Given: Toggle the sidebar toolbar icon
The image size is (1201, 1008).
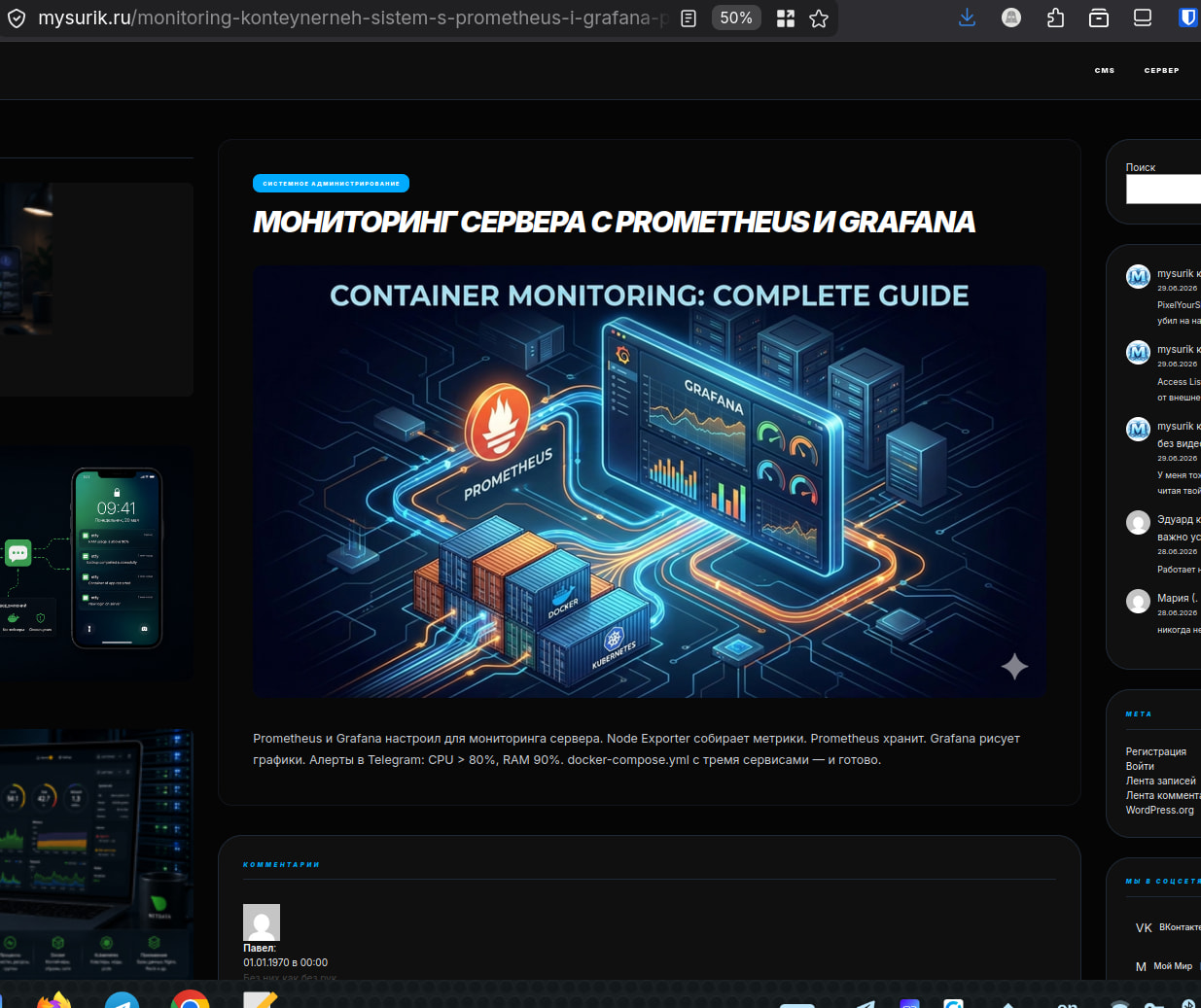Looking at the screenshot, I should (x=1143, y=17).
